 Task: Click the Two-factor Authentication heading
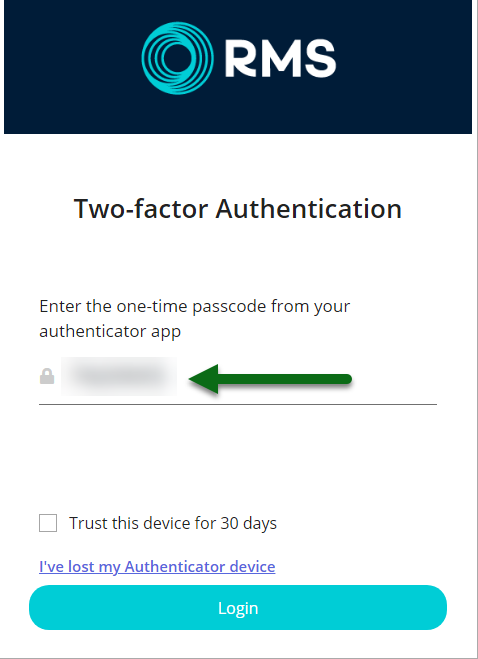pos(238,209)
